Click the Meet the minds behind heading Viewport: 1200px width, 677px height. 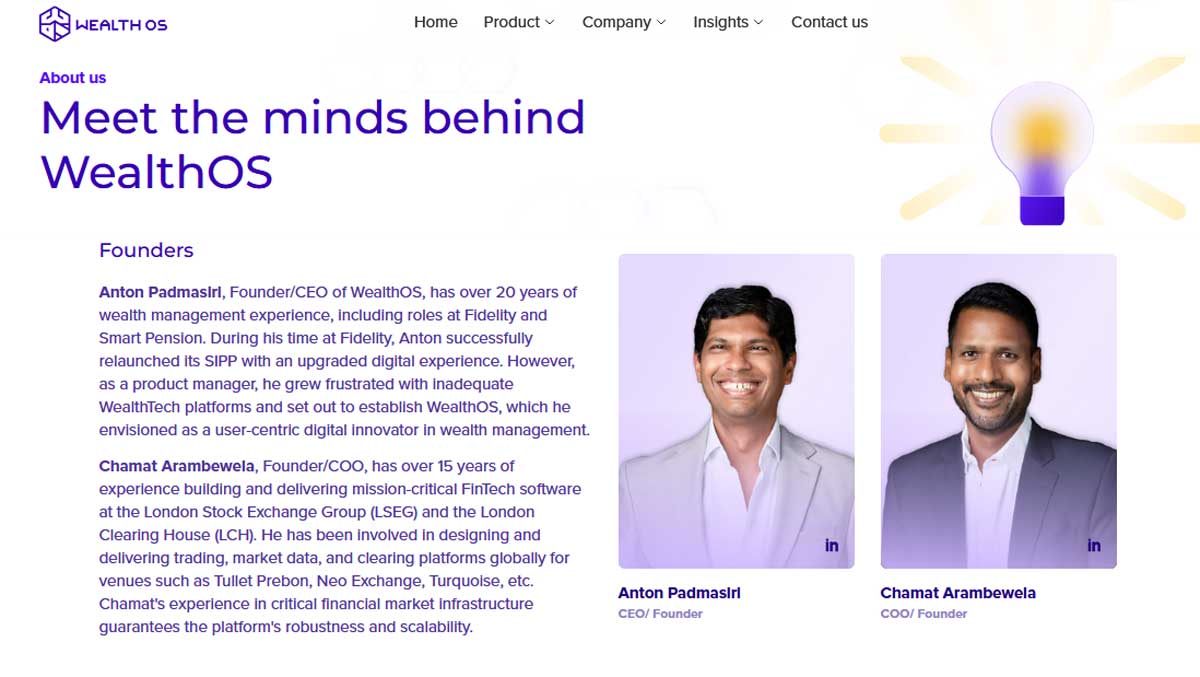[312, 118]
